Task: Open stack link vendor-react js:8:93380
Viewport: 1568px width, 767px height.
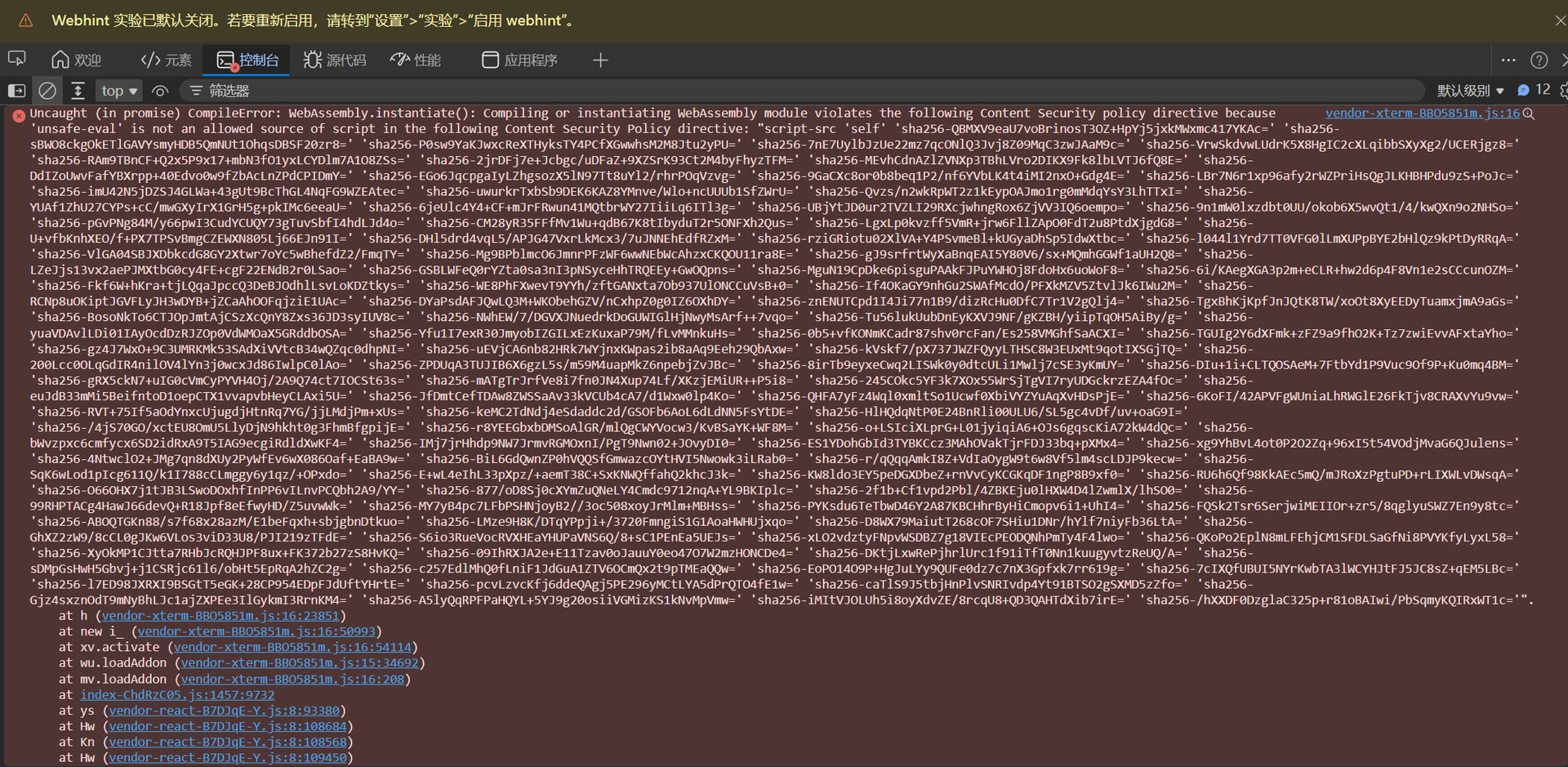Action: tap(224, 710)
